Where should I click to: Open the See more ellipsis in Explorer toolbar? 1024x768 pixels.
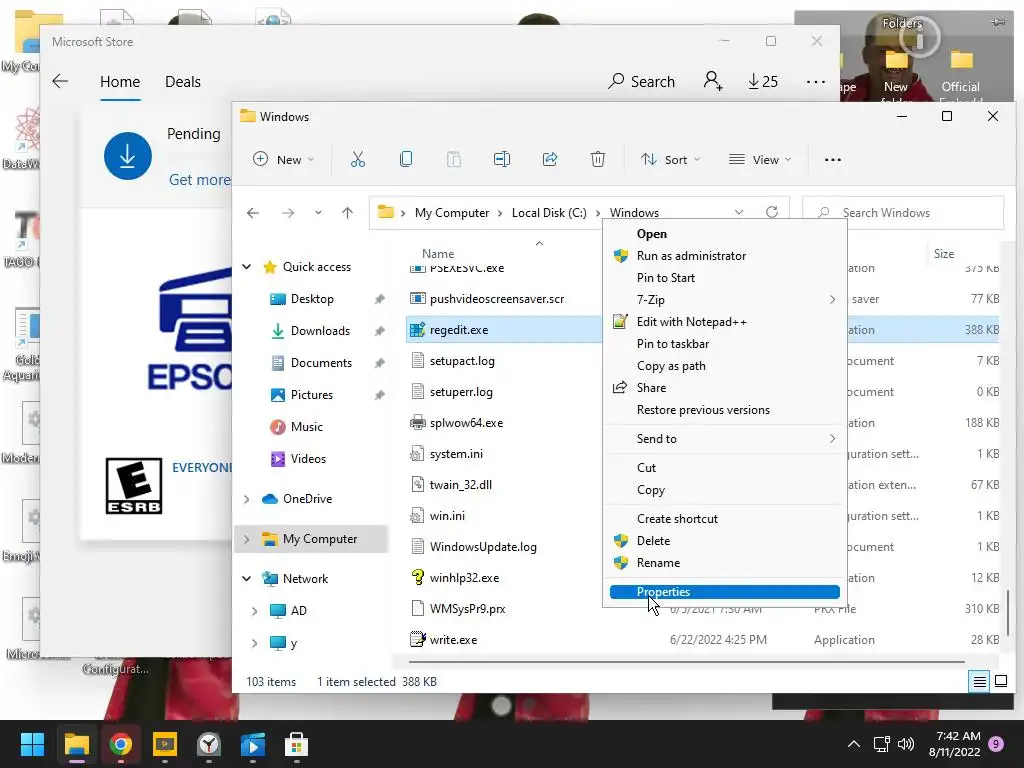tap(833, 159)
